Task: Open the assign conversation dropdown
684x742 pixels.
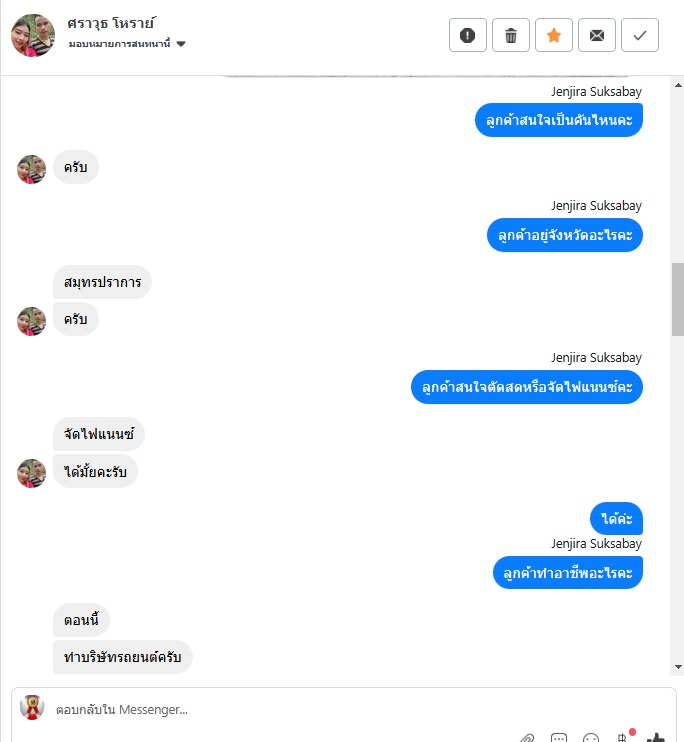Action: [127, 44]
